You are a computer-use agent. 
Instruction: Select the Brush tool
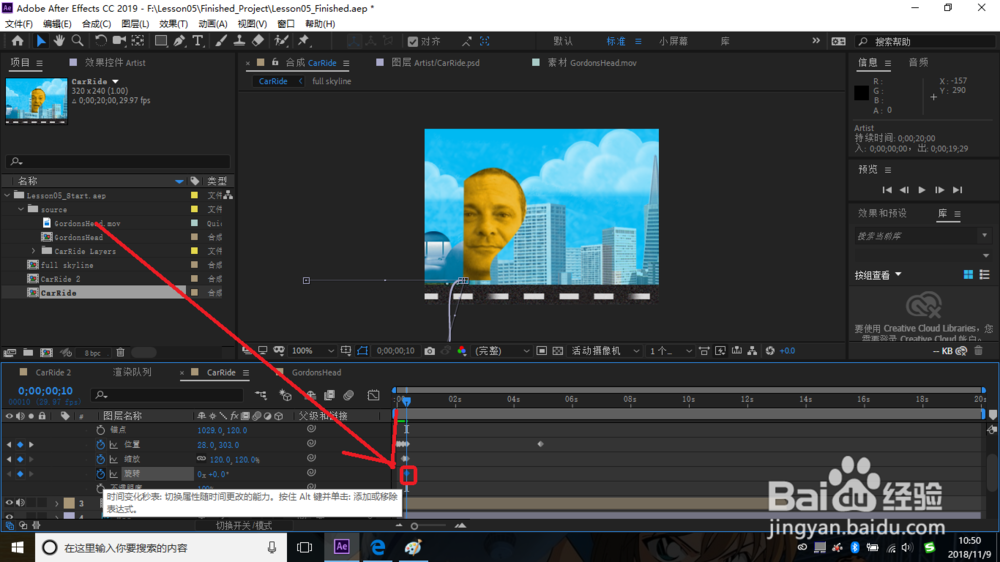pyautogui.click(x=221, y=41)
